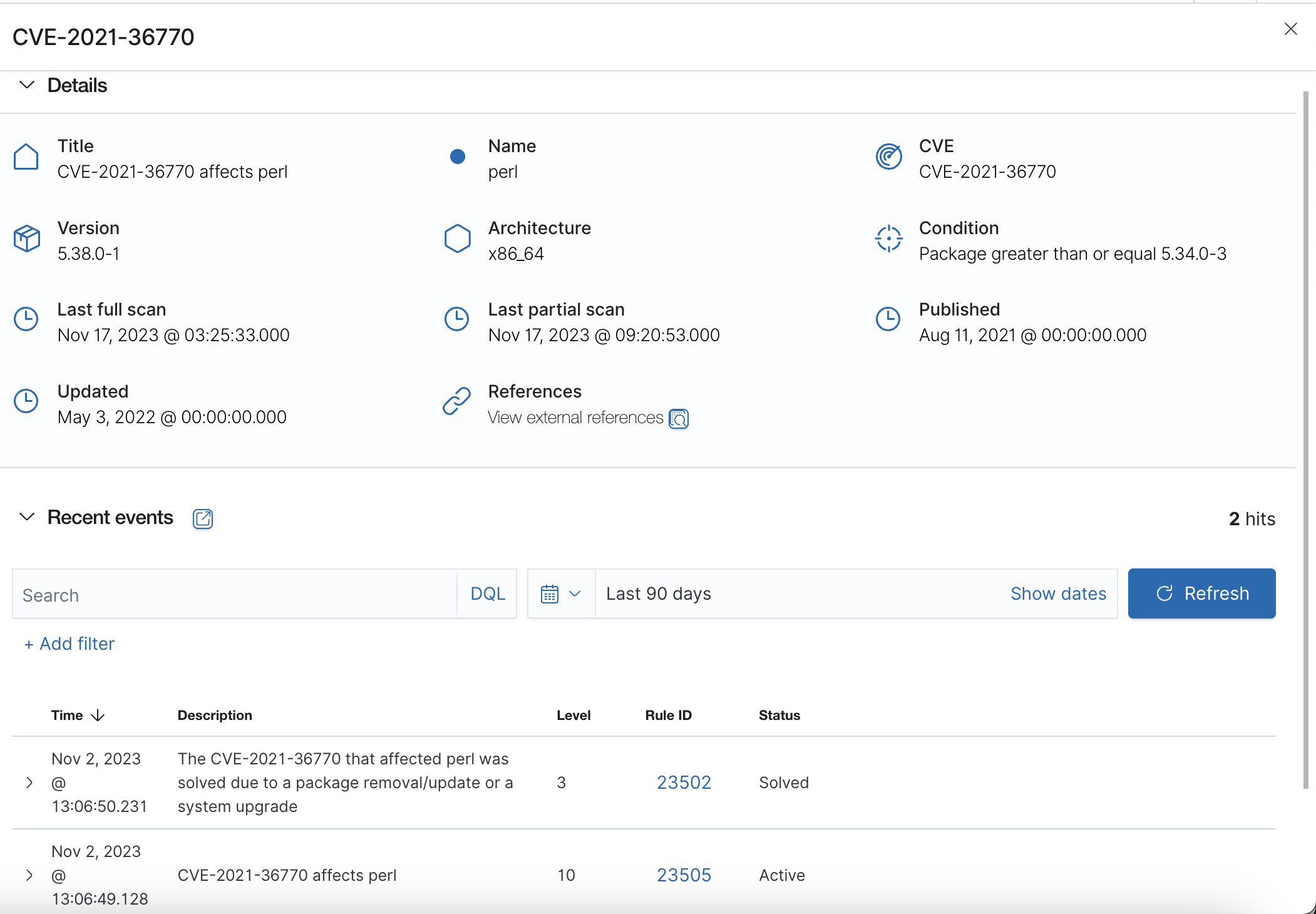Screen dimensions: 1316x914
Task: Collapse the Recent events section
Action: coord(27,517)
